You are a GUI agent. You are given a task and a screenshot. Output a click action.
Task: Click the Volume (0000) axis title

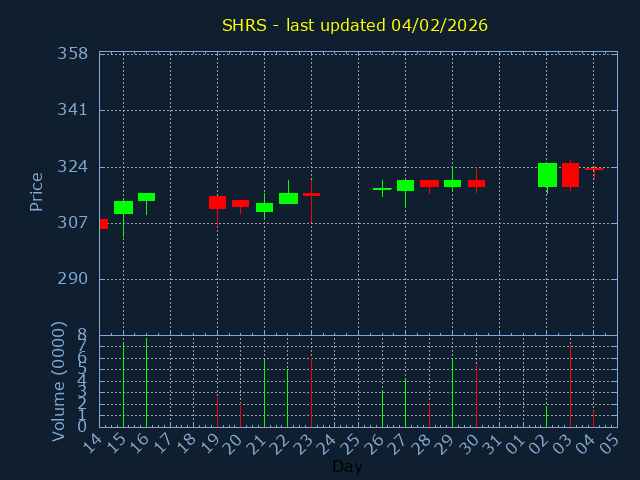coord(59,380)
